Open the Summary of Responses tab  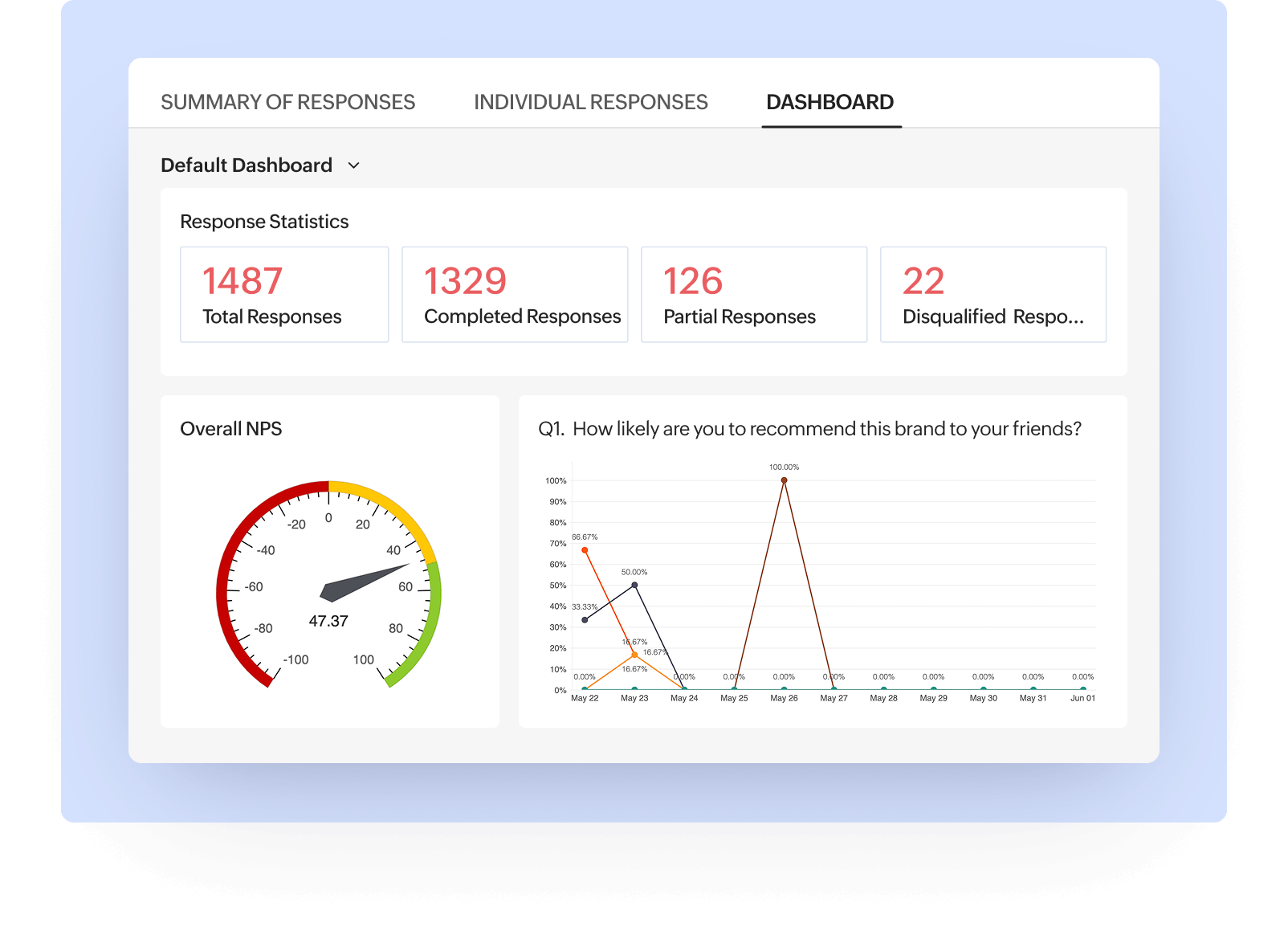click(x=287, y=102)
